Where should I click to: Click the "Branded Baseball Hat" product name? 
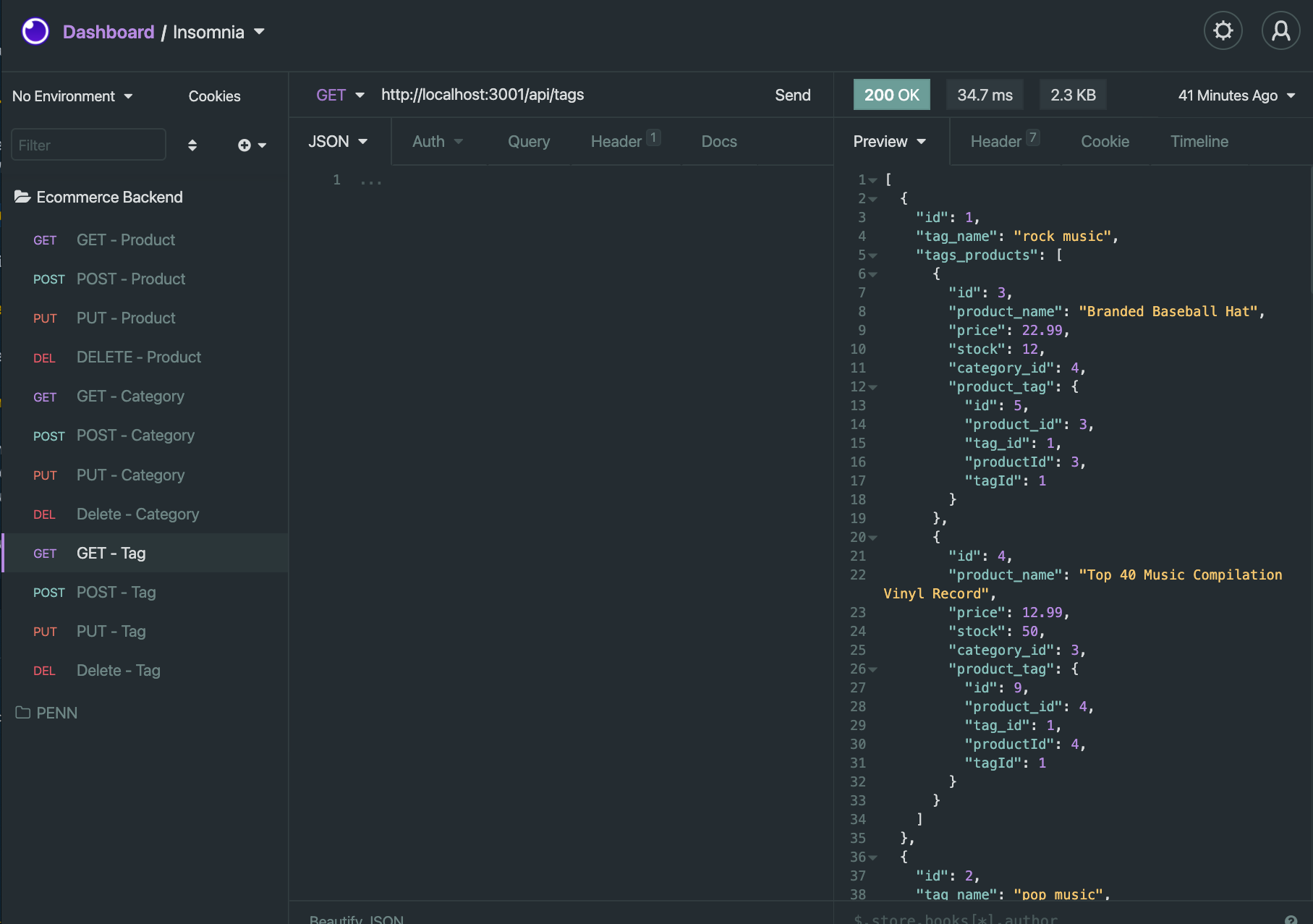(1168, 312)
